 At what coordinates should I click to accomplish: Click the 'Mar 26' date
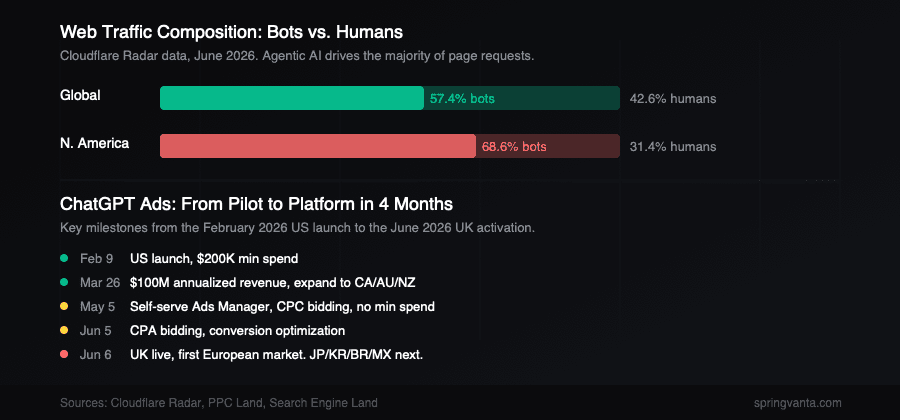[100, 283]
